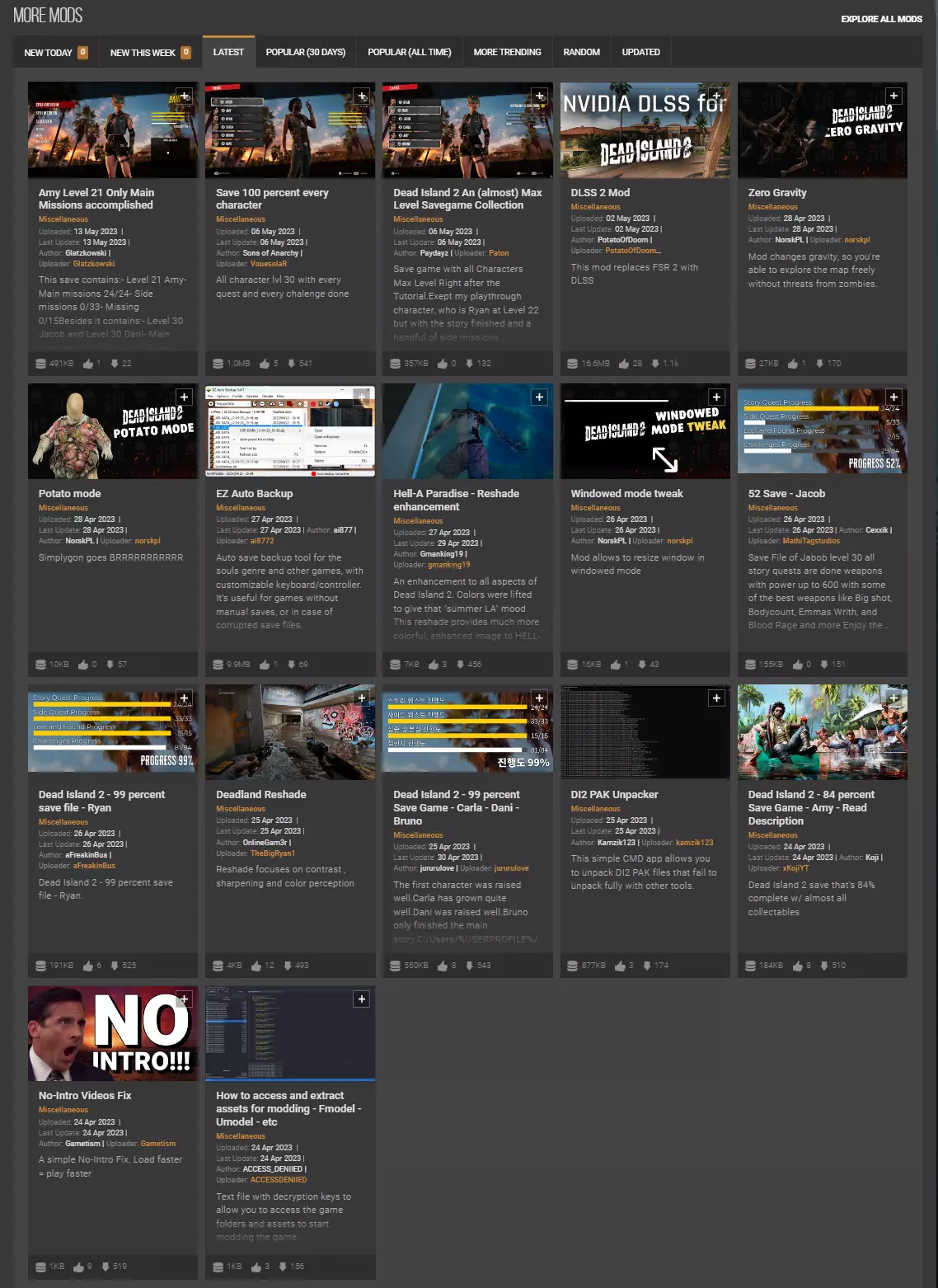Click thumbs-up icon on Amy Level 21 card
This screenshot has height=1288, width=938.
88,364
